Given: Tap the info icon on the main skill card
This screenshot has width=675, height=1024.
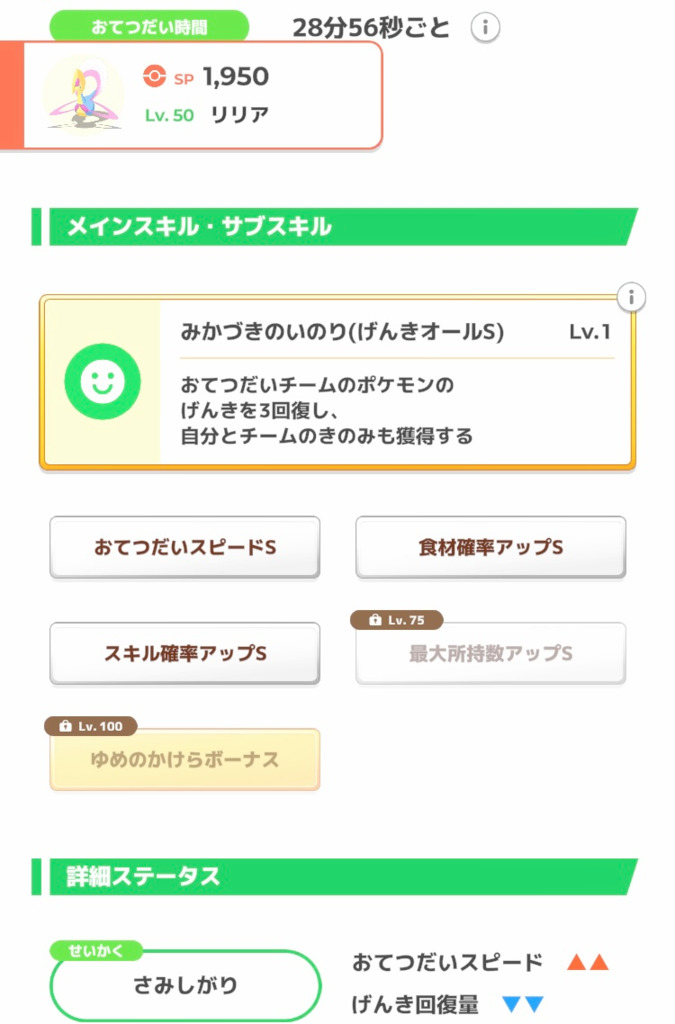Looking at the screenshot, I should [631, 297].
